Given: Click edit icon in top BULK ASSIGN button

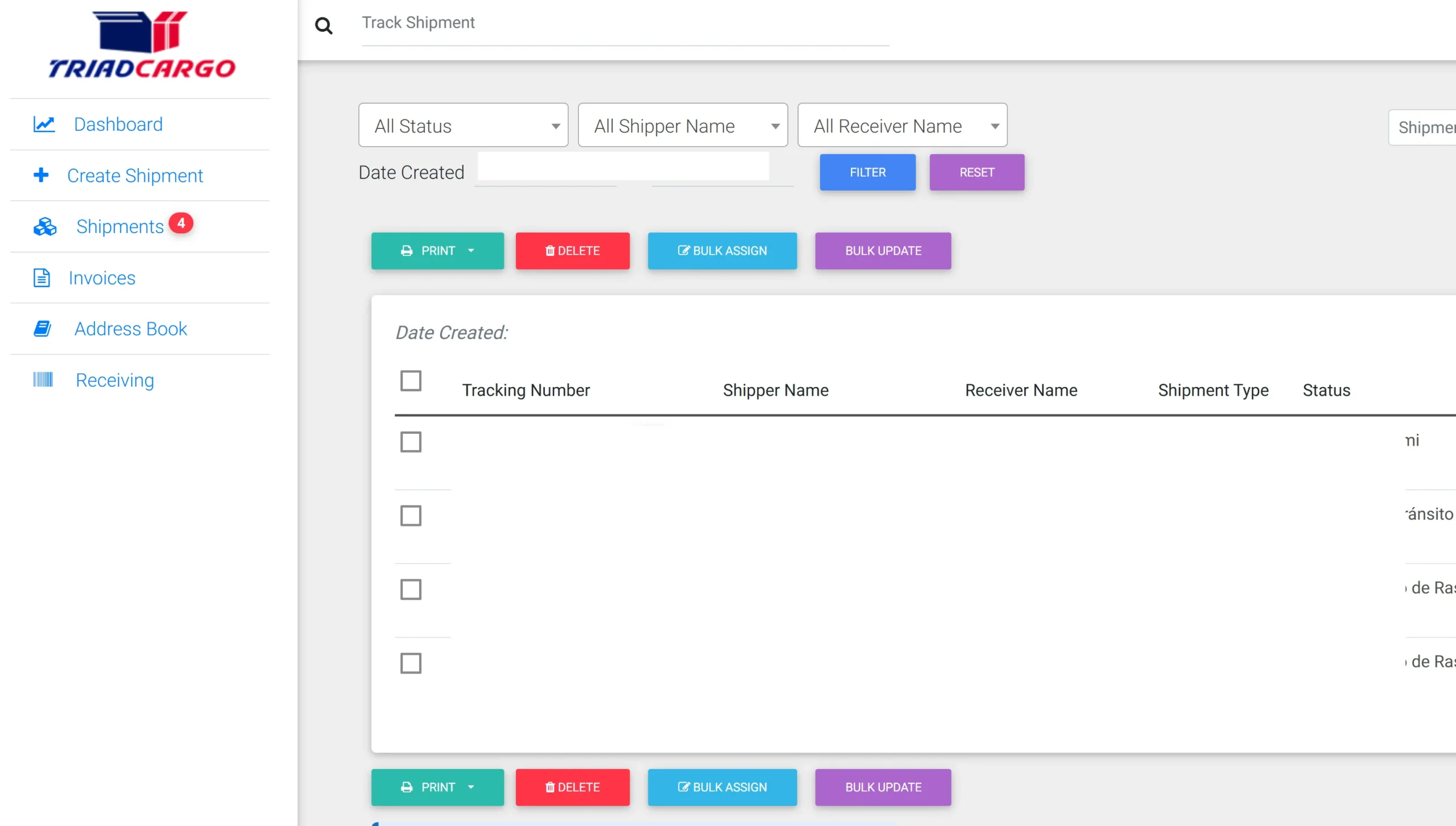Looking at the screenshot, I should point(684,250).
